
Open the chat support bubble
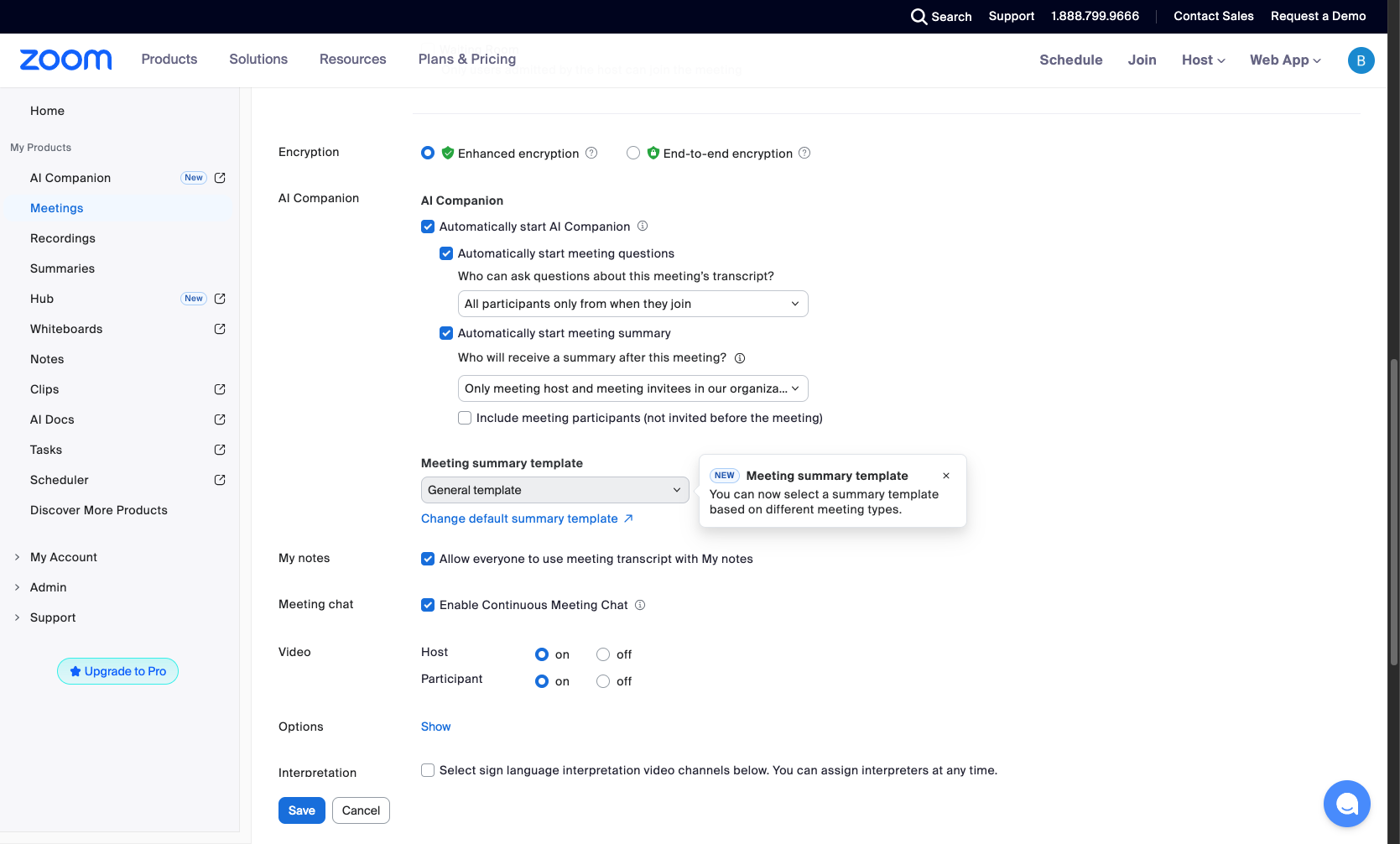click(1346, 804)
